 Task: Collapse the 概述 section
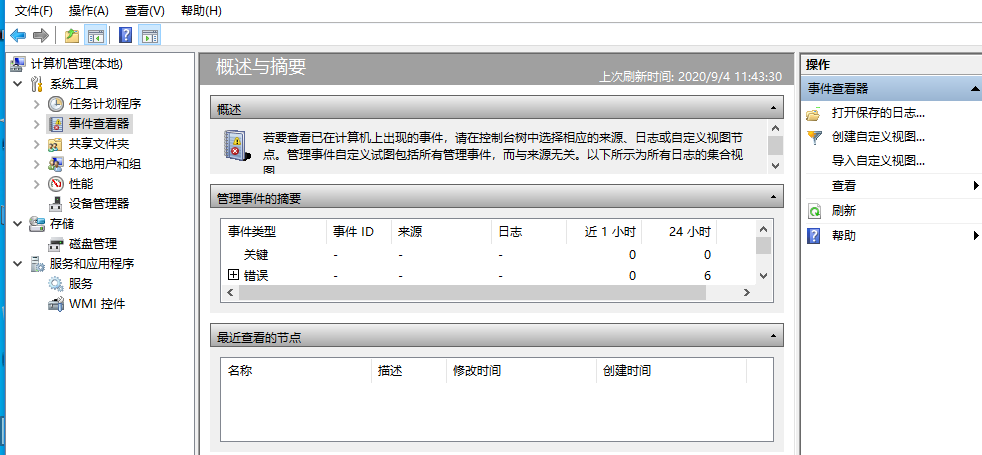pyautogui.click(x=773, y=108)
